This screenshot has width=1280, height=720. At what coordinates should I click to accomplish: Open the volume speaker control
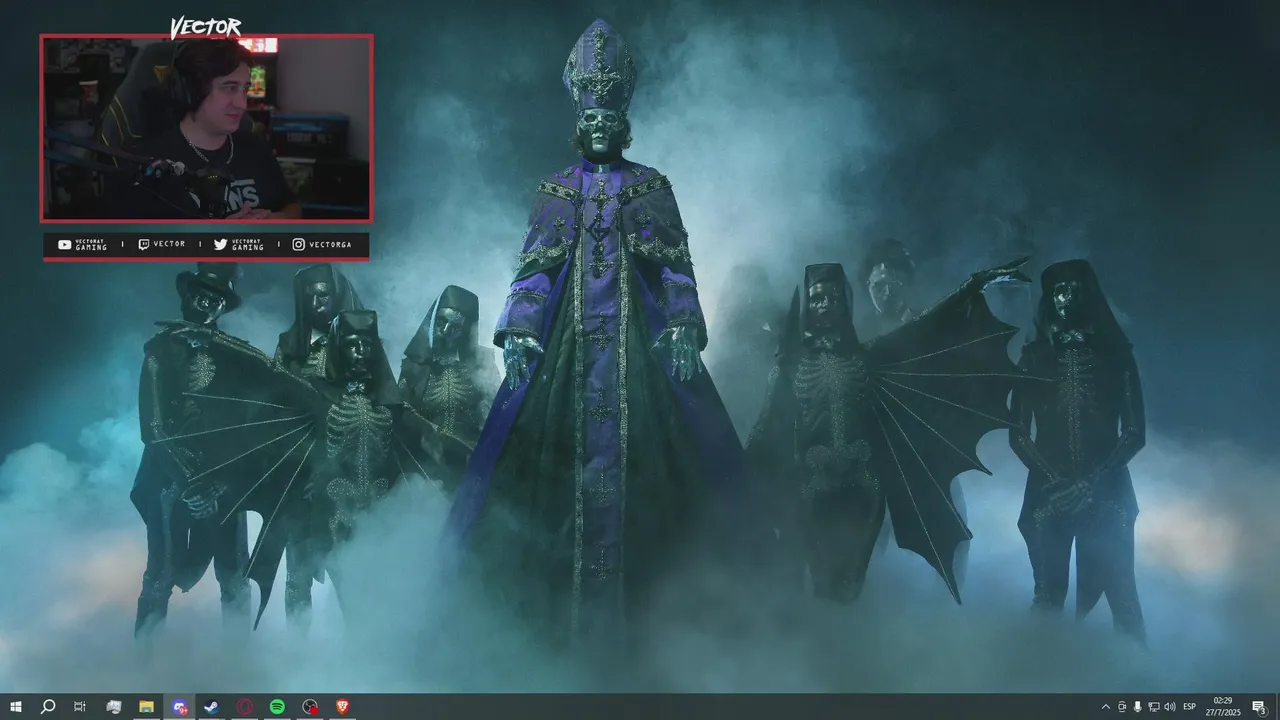tap(1170, 707)
